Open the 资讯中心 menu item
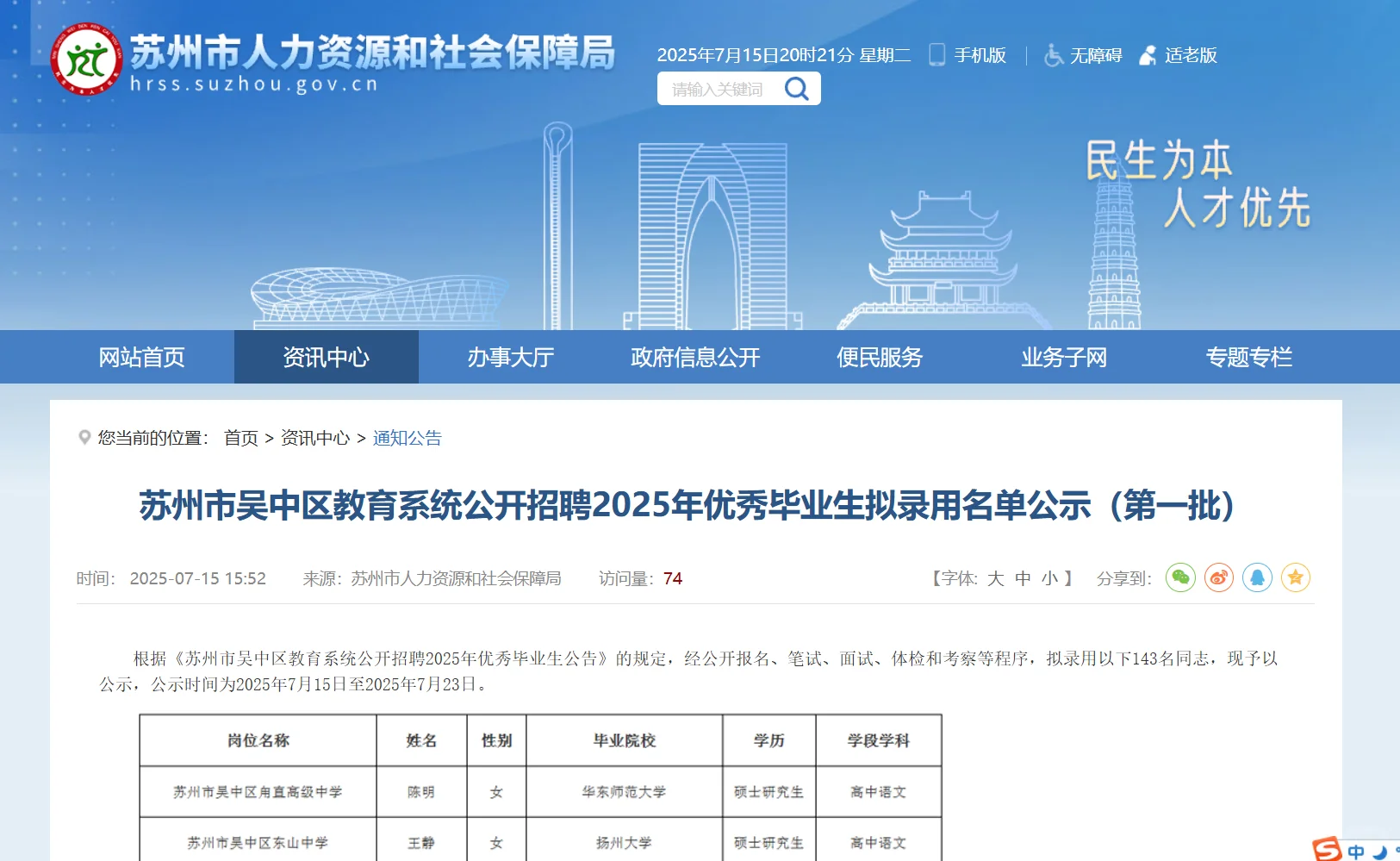This screenshot has height=861, width=1400. pos(327,357)
